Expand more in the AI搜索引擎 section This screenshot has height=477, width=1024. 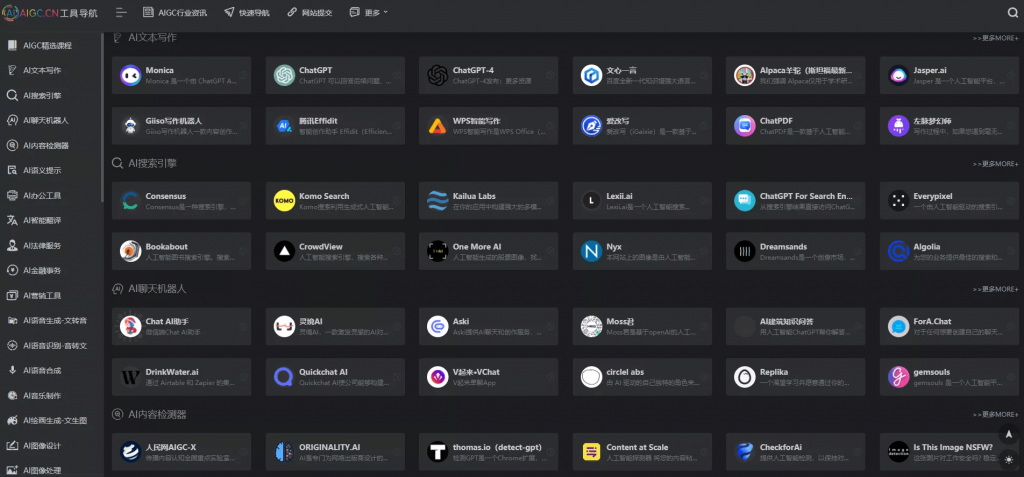click(994, 164)
